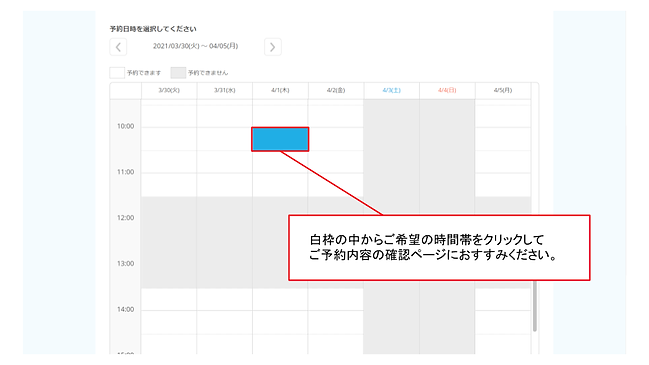649x365 pixels.
Task: Reserve the 14:00 slot on 4/5(月)
Action: click(503, 322)
